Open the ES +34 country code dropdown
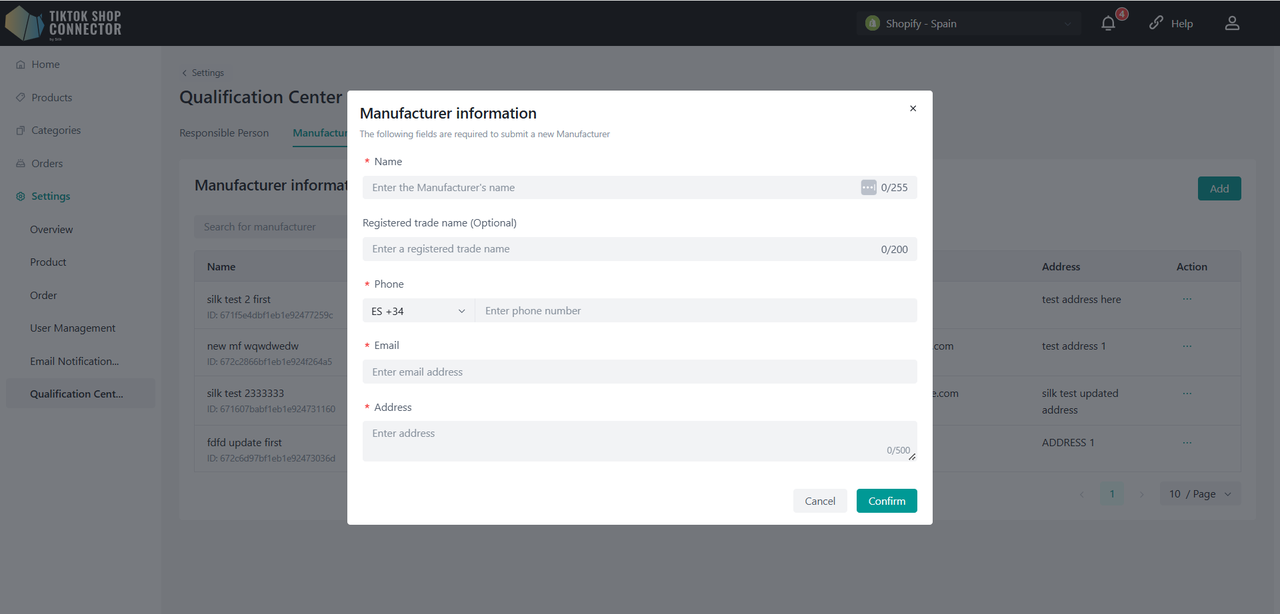 point(418,311)
